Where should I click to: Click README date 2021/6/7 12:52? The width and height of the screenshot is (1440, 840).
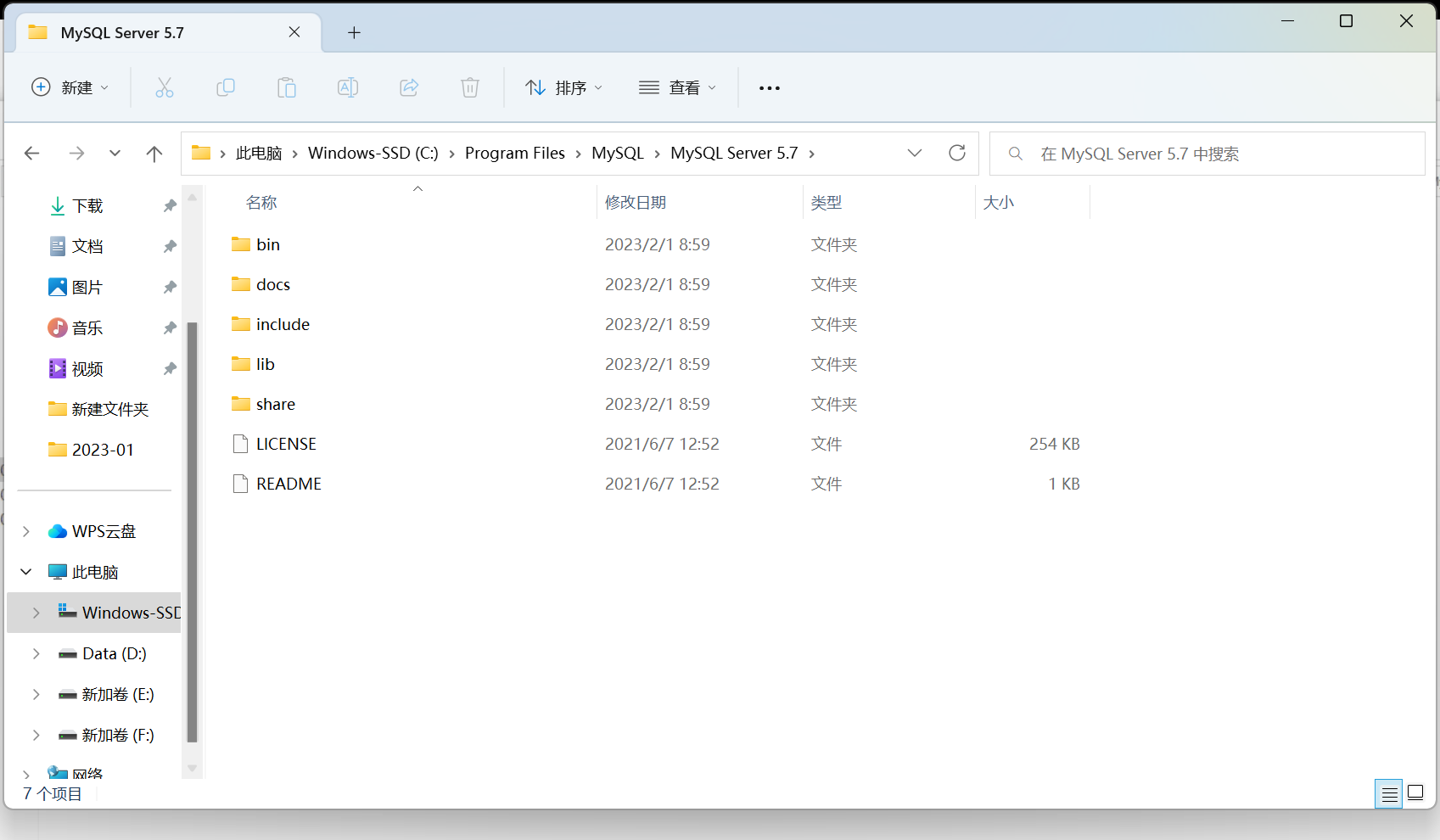662,484
